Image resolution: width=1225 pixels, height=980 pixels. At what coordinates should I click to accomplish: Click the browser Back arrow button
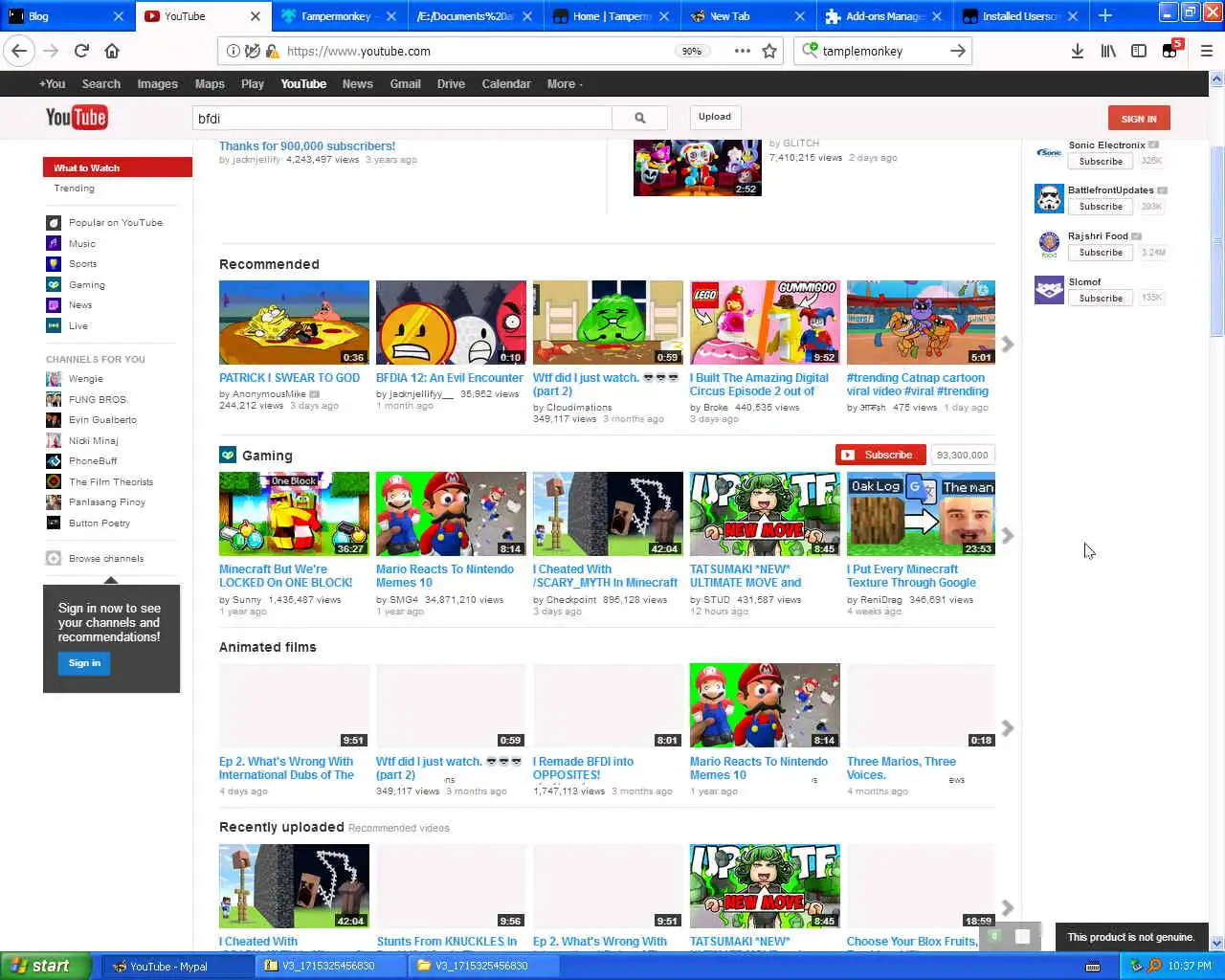(19, 51)
